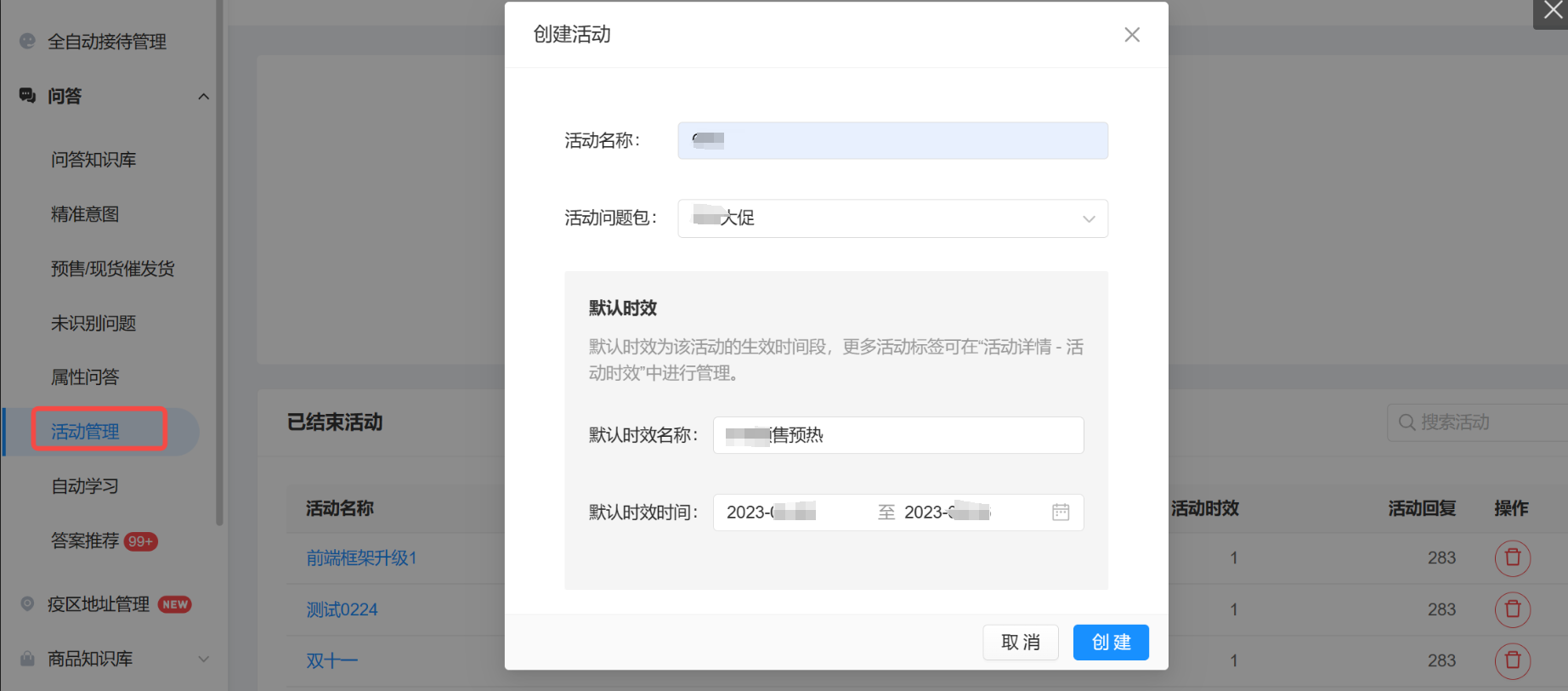
Task: Click 283 in the 前端框架升级1 row
Action: [x=1441, y=558]
